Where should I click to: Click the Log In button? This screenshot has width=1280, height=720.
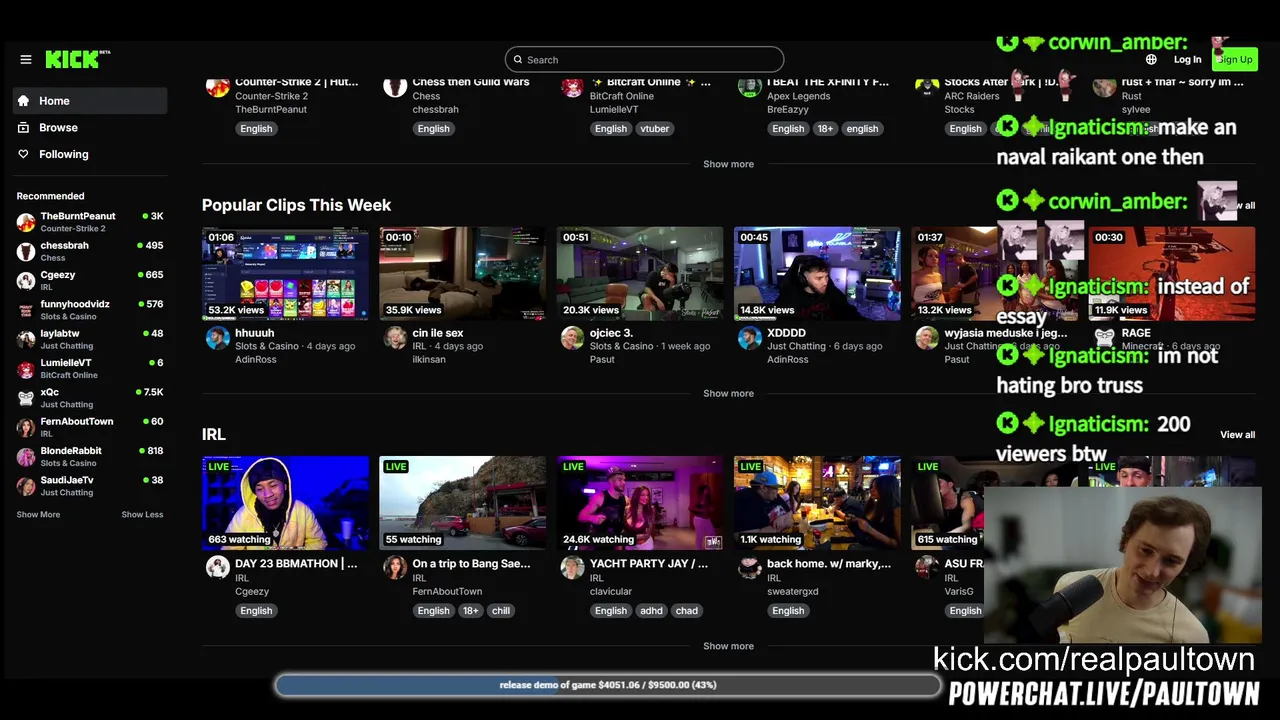tap(1187, 59)
